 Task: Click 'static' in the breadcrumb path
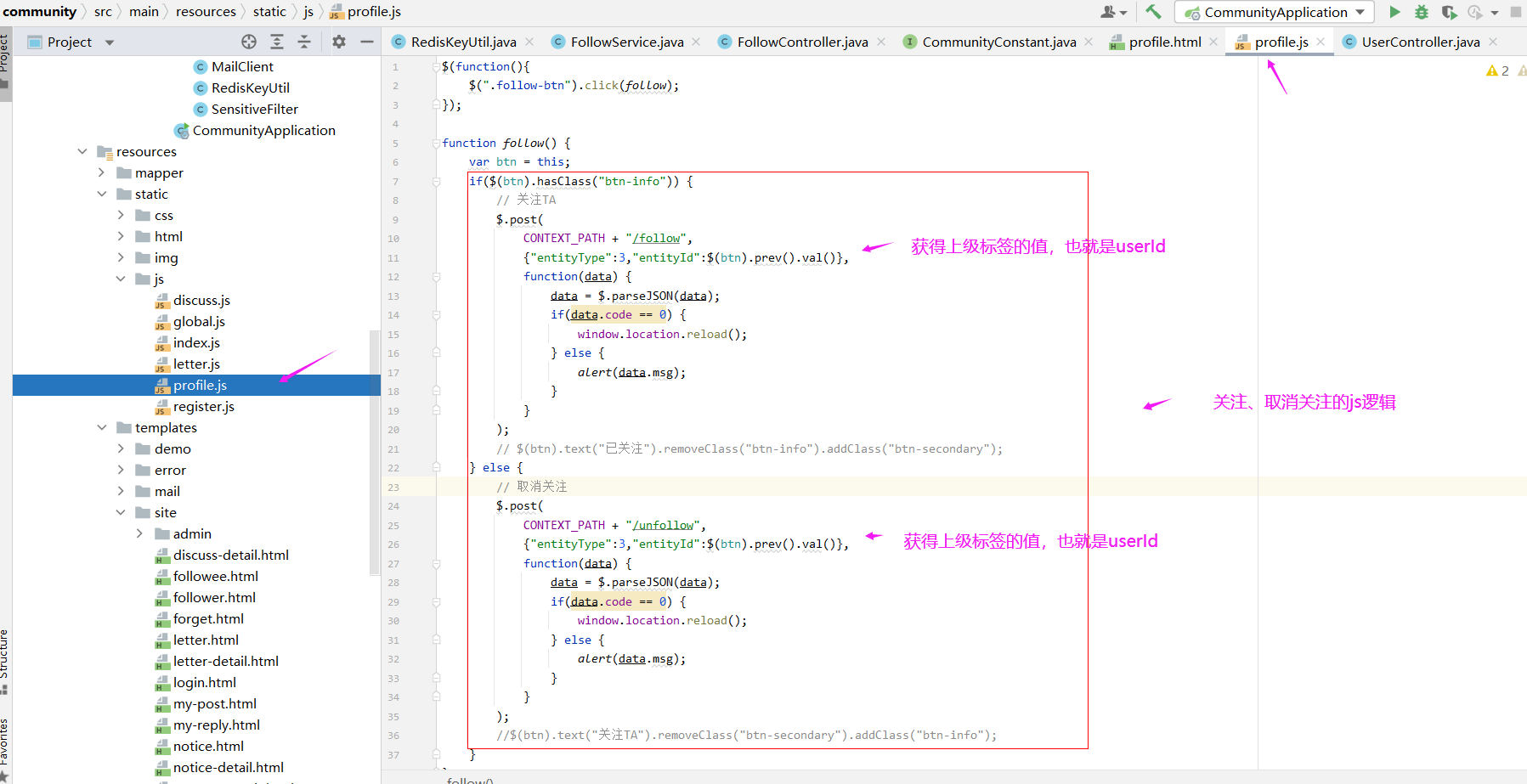[269, 12]
